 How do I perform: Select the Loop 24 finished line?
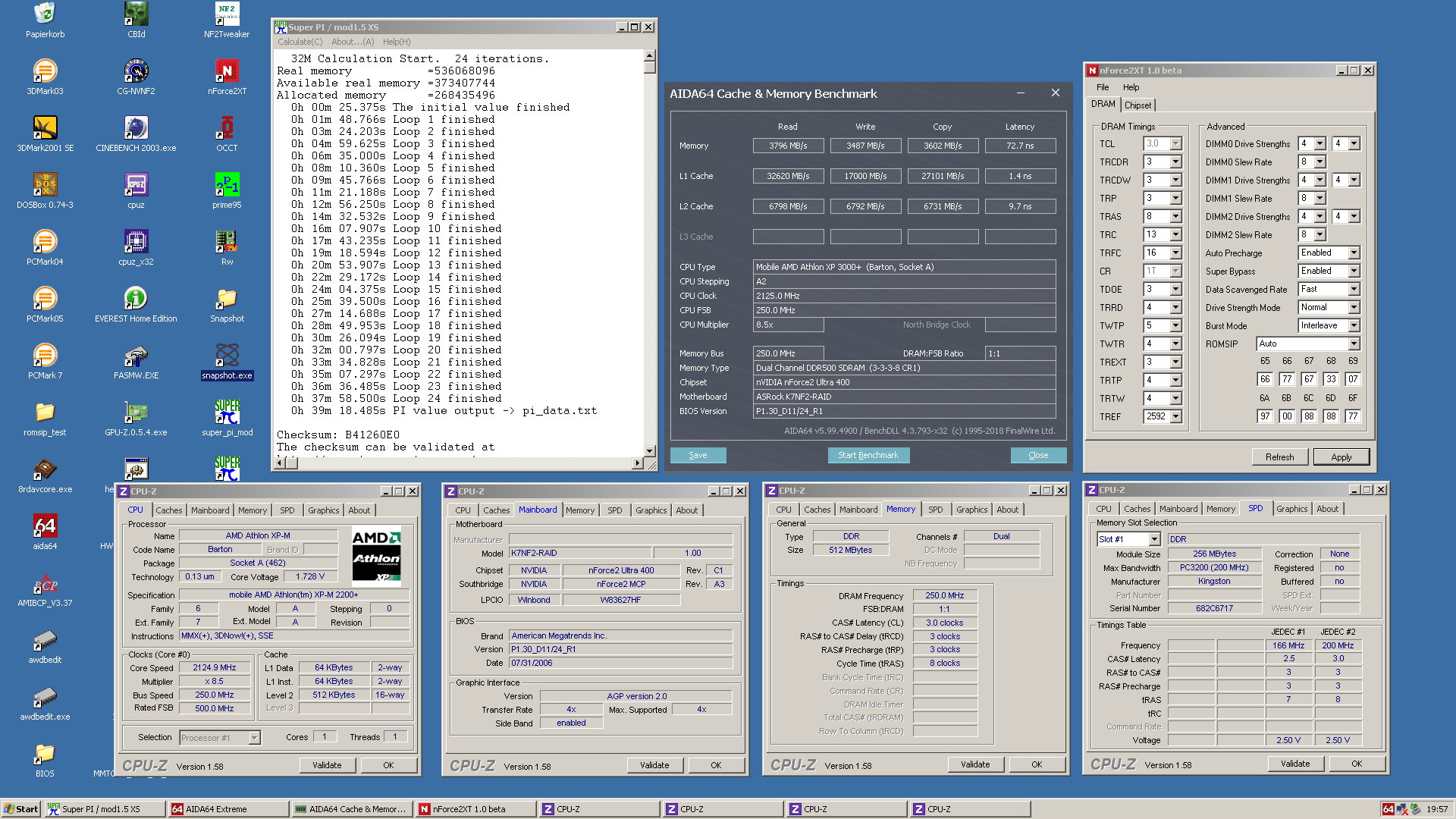point(397,398)
